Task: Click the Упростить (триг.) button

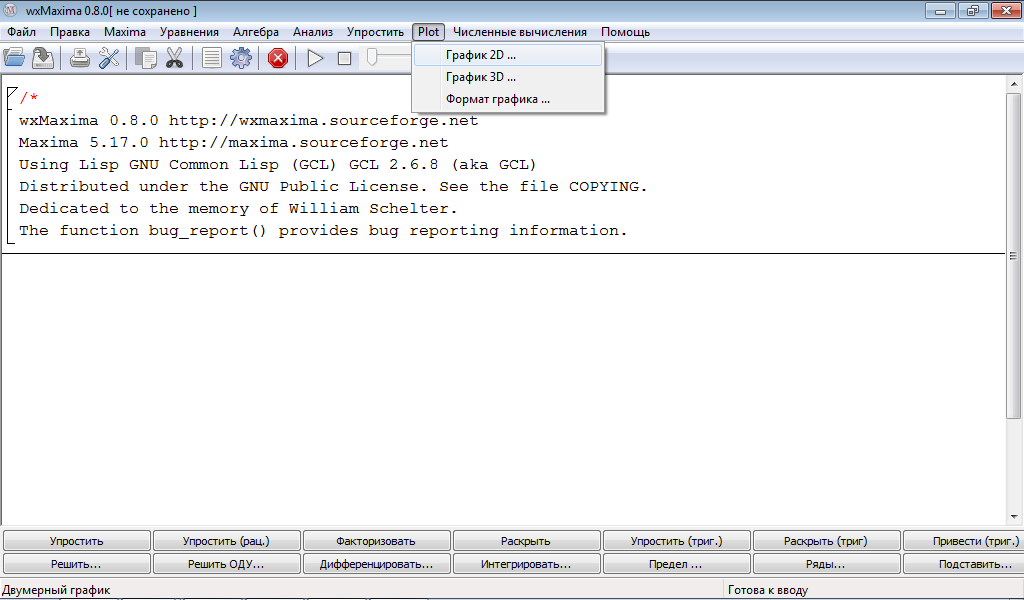Action: [677, 541]
